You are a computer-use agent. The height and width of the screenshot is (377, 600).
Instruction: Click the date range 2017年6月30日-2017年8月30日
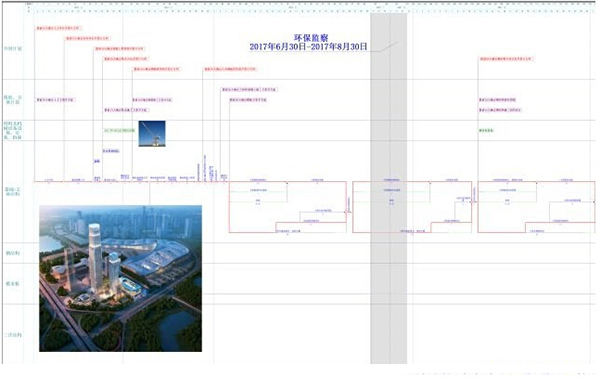(x=308, y=47)
